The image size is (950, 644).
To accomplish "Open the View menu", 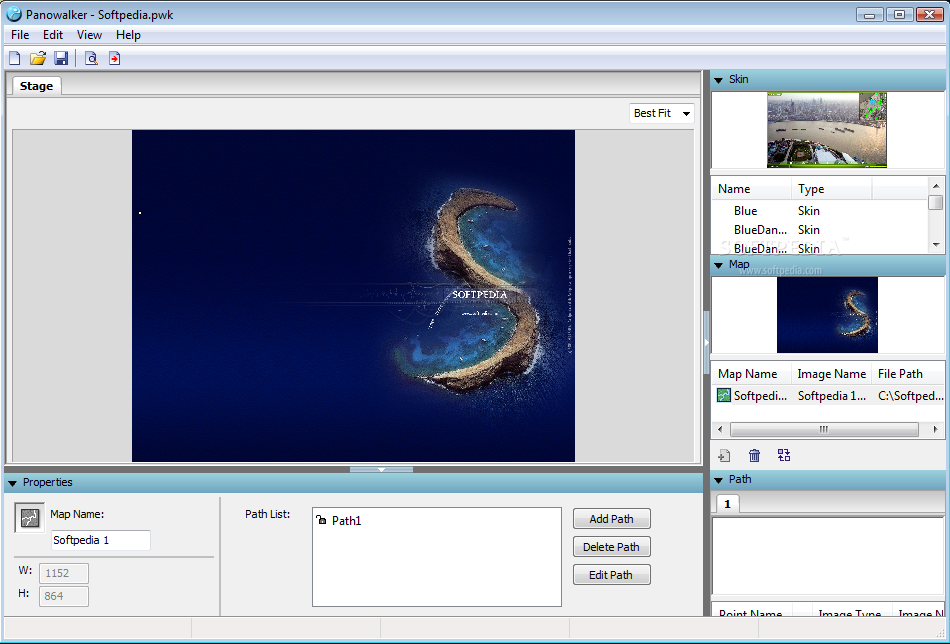I will pos(89,35).
